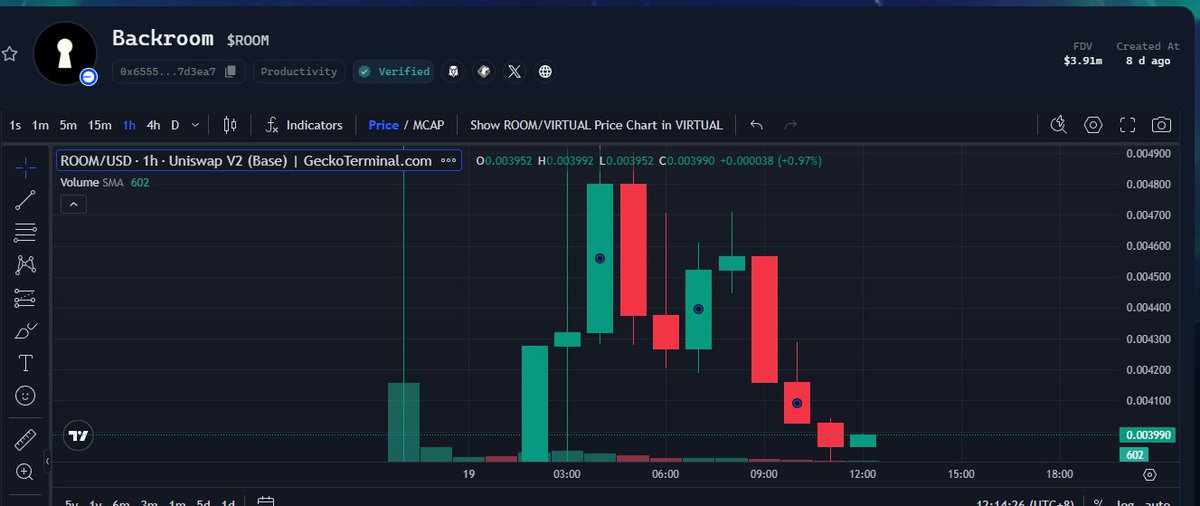Switch chart to Price view
1200x506 pixels.
coord(383,125)
